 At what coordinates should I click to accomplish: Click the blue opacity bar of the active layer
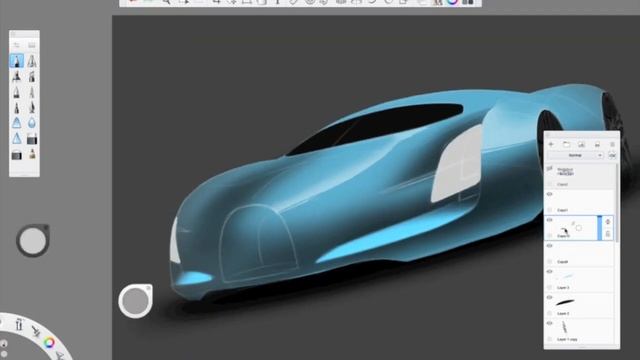[600, 228]
